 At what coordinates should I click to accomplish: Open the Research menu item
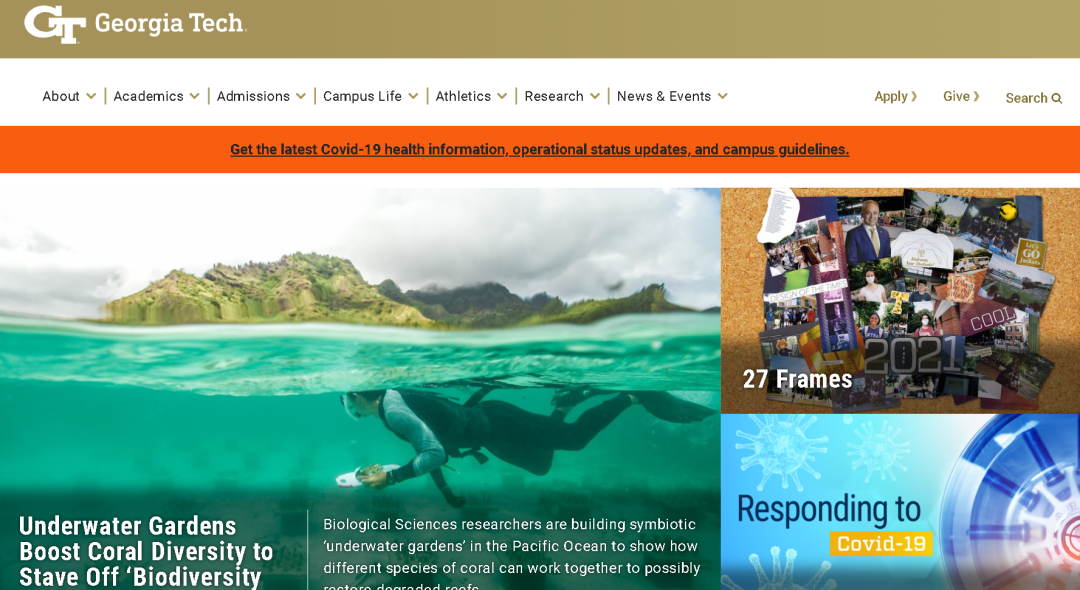tap(554, 96)
